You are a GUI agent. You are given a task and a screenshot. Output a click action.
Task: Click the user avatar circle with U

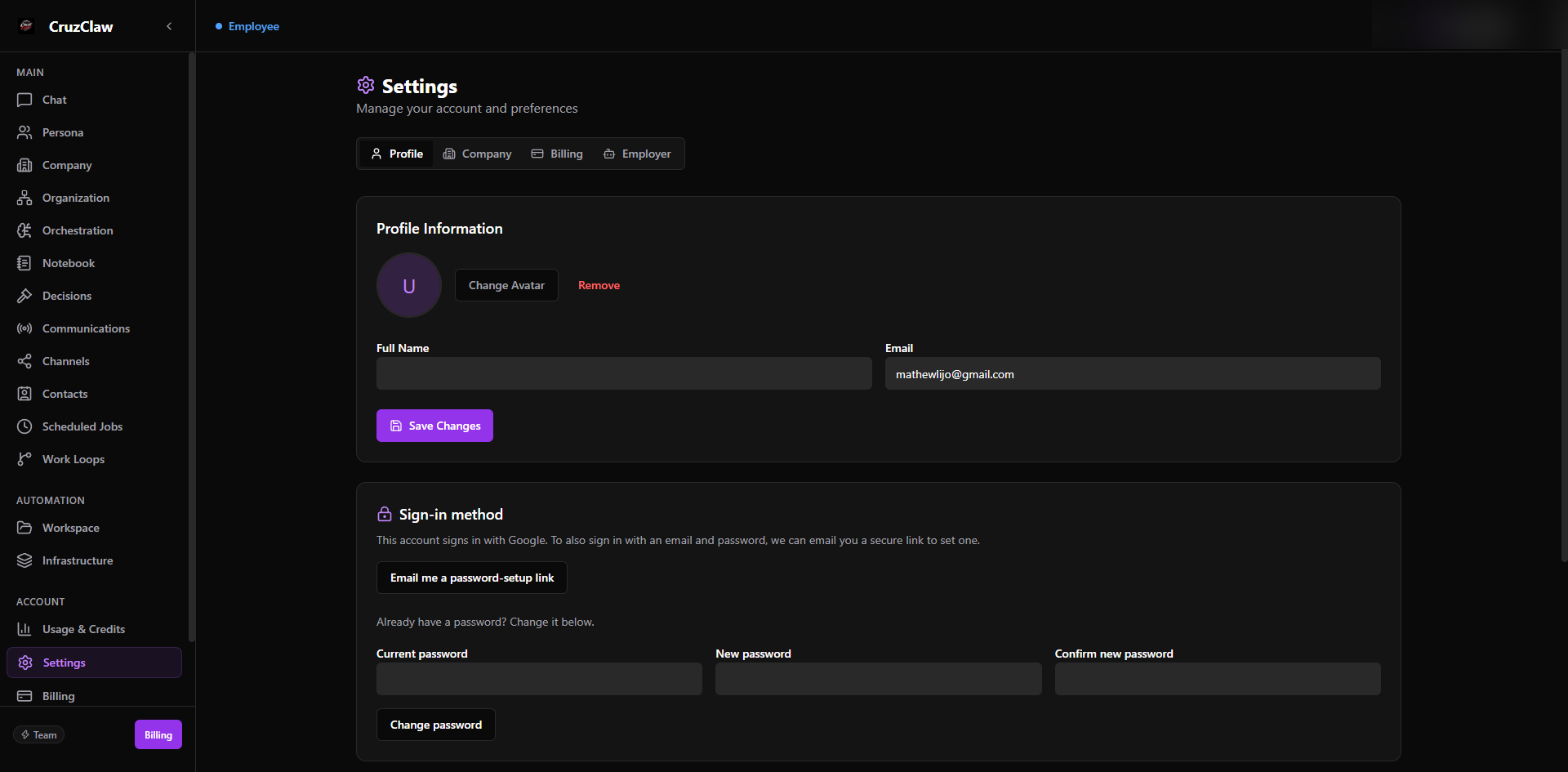409,285
